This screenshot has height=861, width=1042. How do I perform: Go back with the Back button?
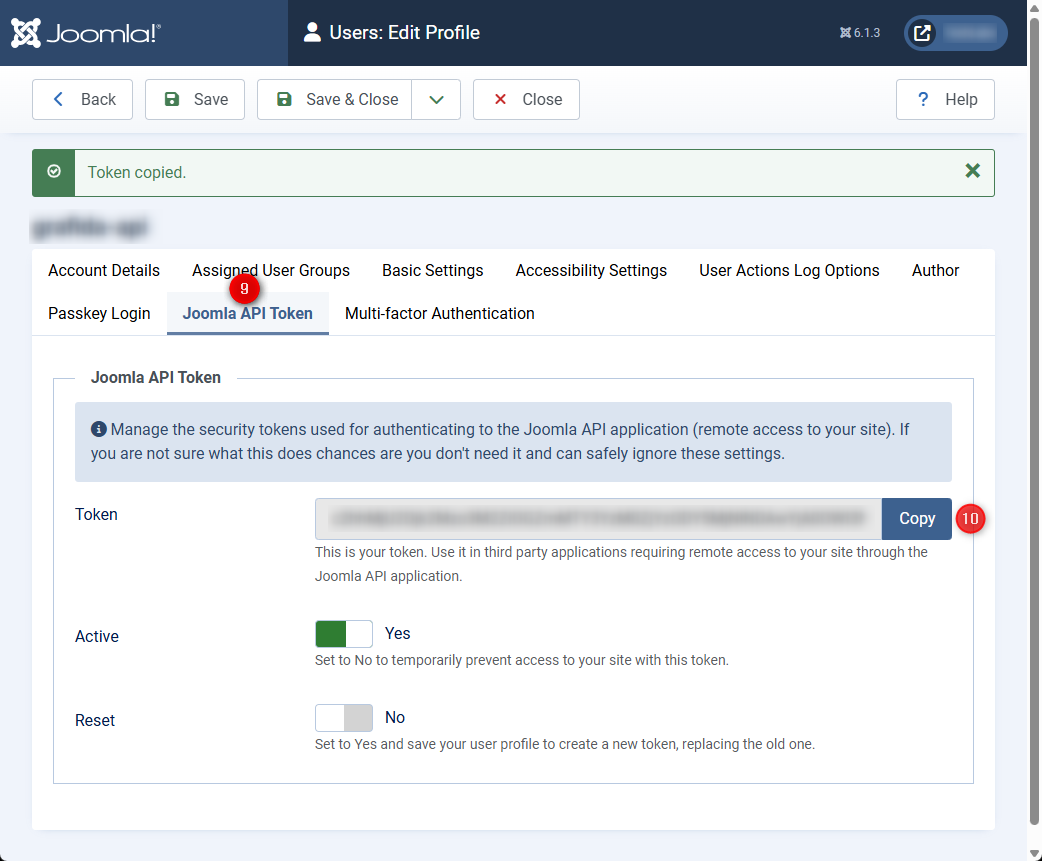click(82, 100)
